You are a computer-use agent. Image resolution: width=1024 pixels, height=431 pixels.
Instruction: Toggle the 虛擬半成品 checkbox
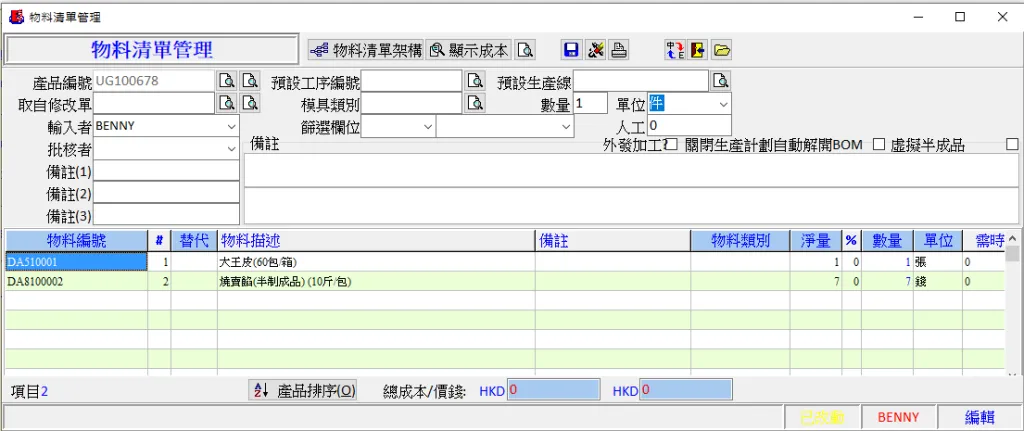[x=1012, y=145]
